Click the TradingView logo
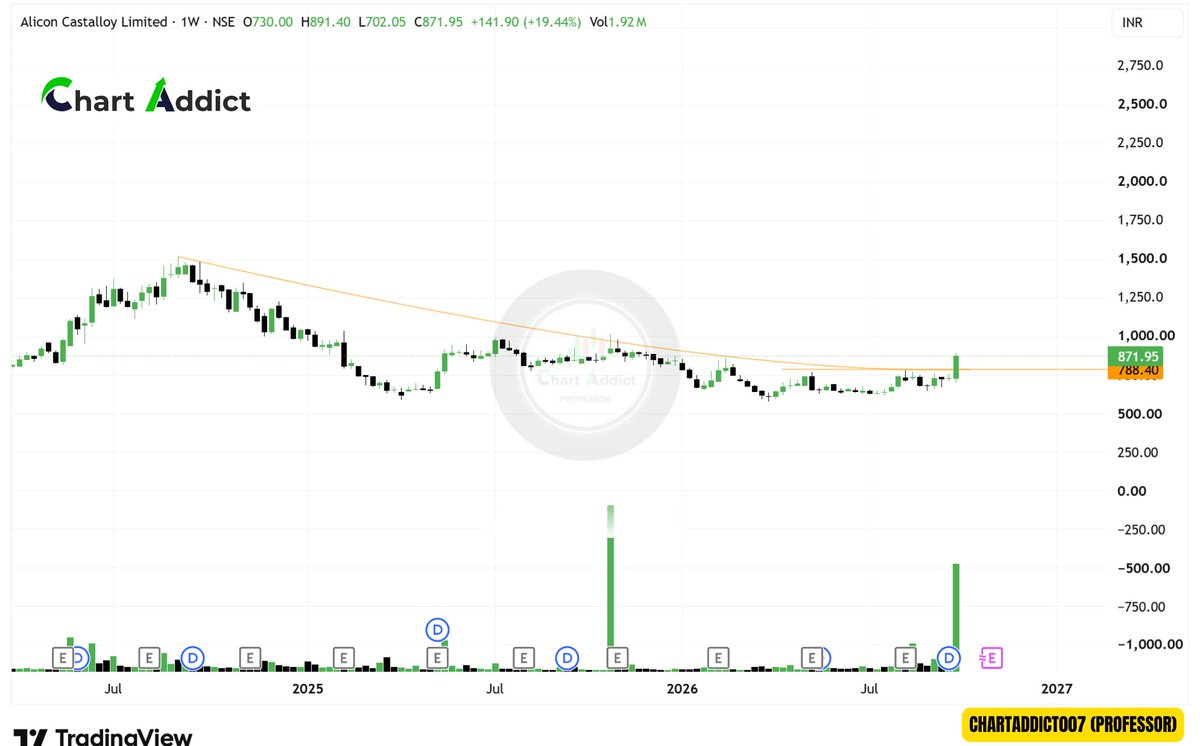This screenshot has height=746, width=1200. click(x=102, y=737)
